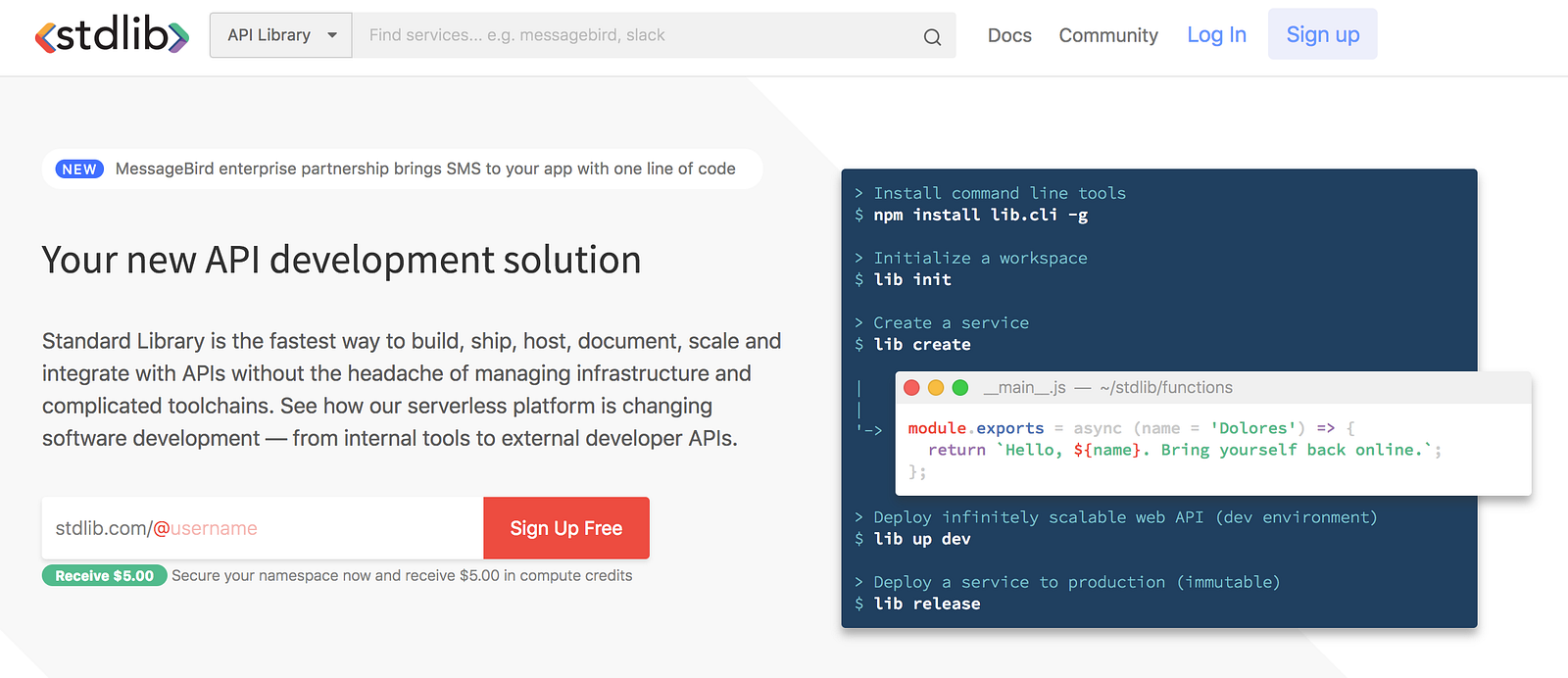Click the 'lib release' command text
Screen dimensions: 1568x678
(x=927, y=604)
